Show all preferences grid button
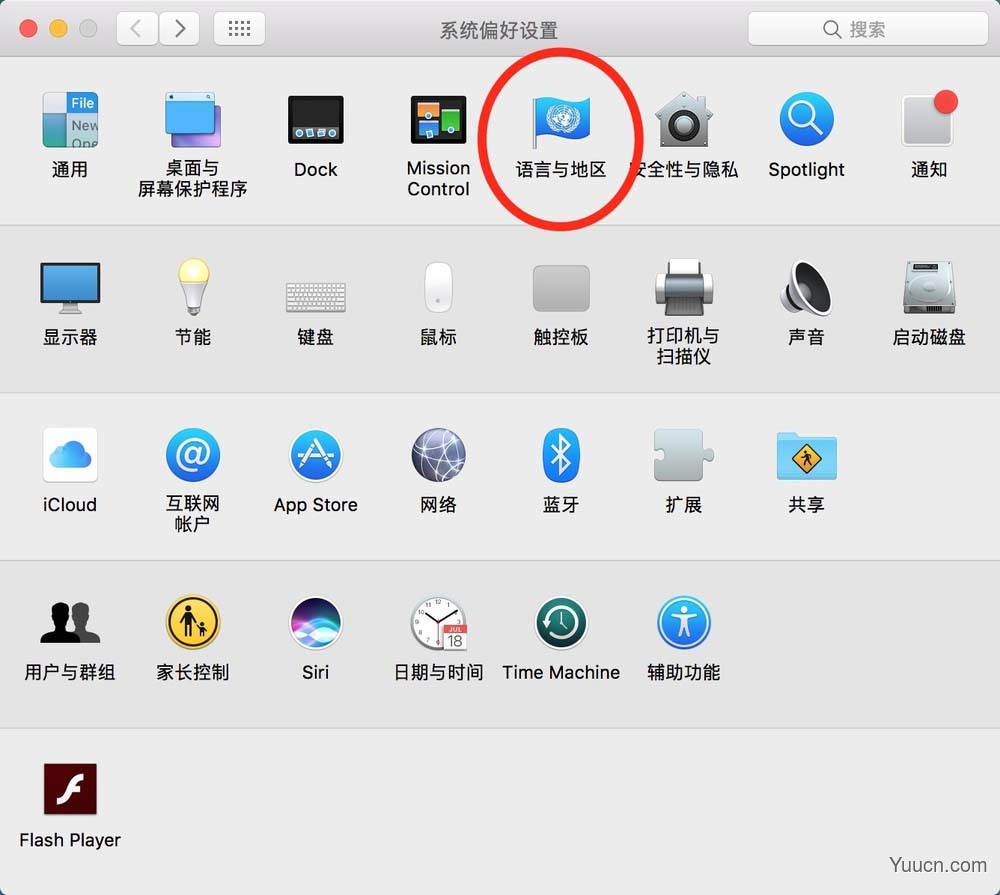 point(239,28)
